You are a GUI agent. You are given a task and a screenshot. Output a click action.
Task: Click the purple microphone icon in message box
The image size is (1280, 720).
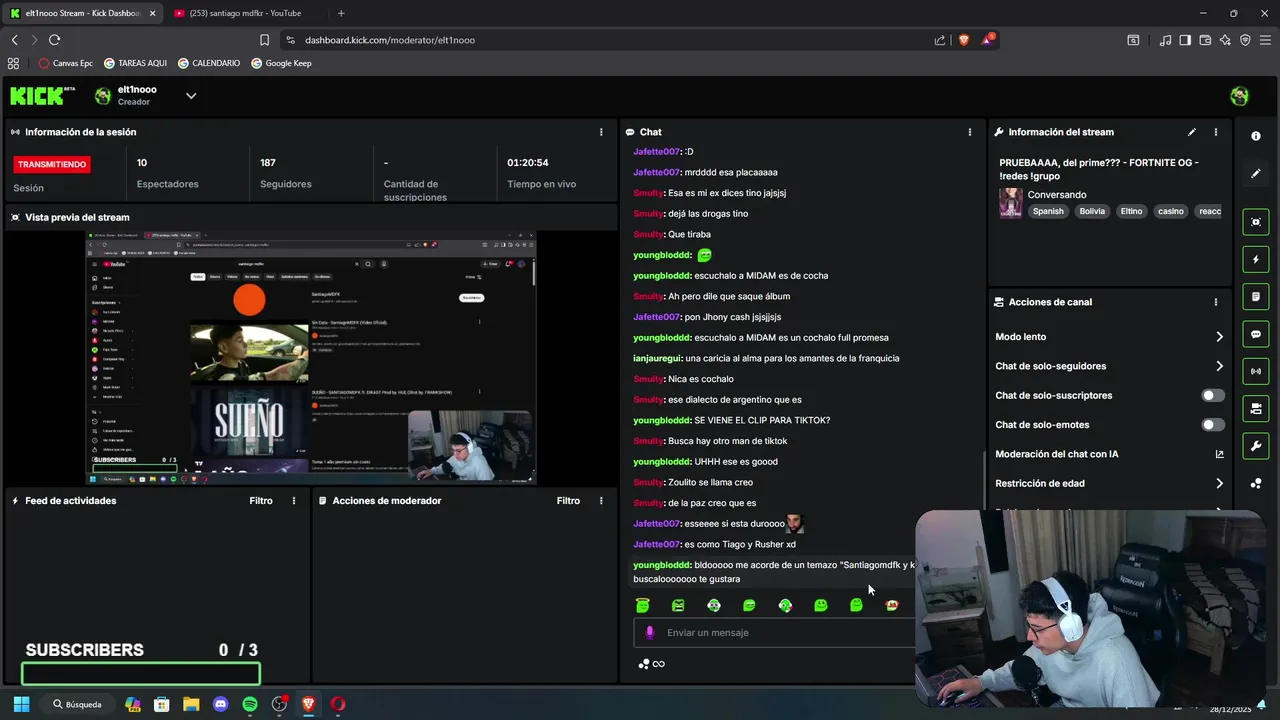click(650, 632)
